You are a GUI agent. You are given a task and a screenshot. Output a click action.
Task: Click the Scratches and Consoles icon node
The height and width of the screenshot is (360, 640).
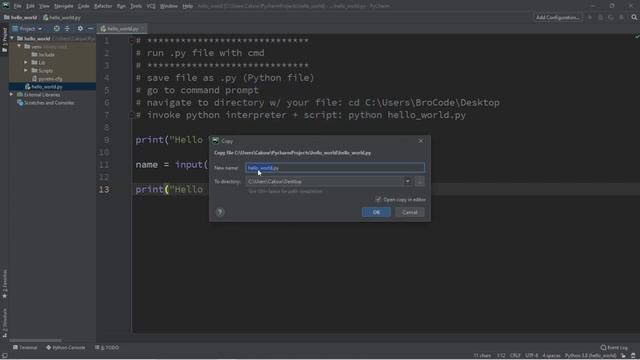[20, 103]
